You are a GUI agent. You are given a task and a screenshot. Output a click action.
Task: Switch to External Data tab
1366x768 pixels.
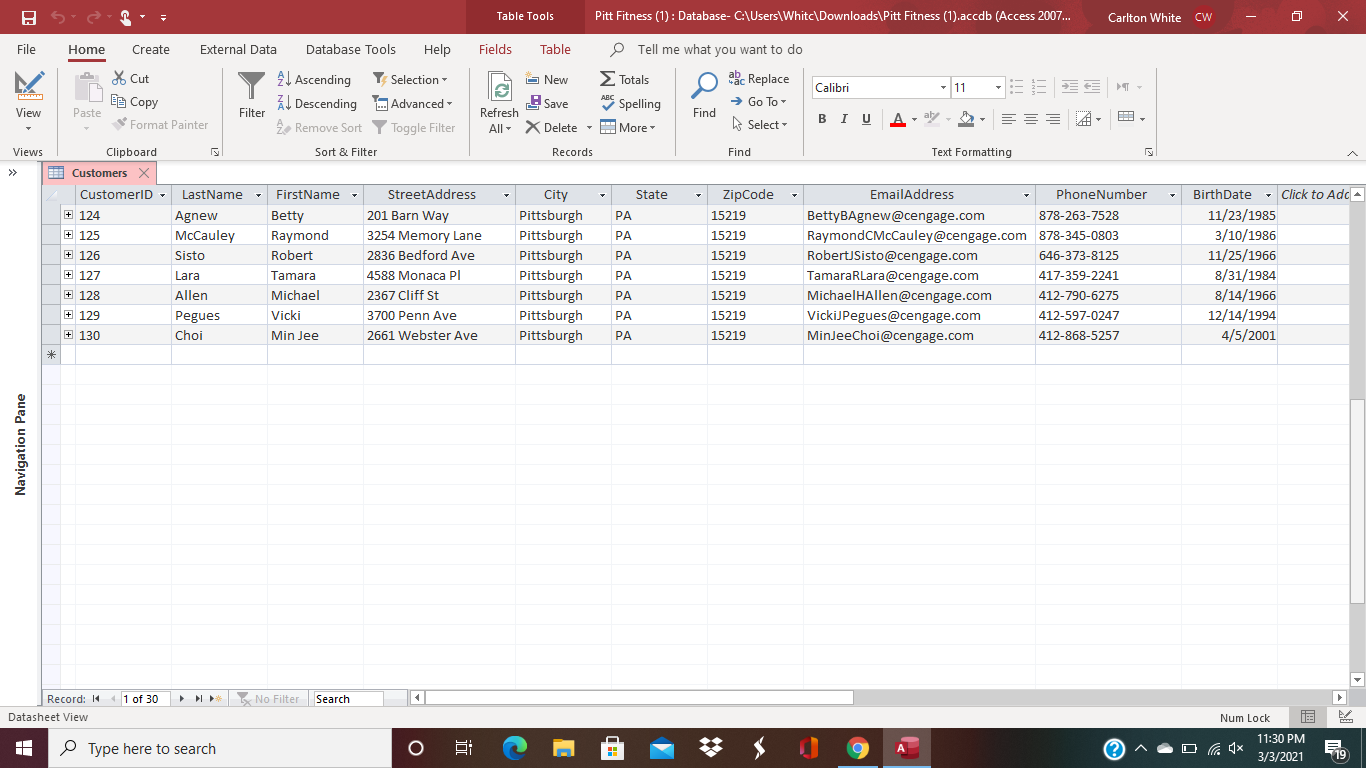[x=238, y=49]
